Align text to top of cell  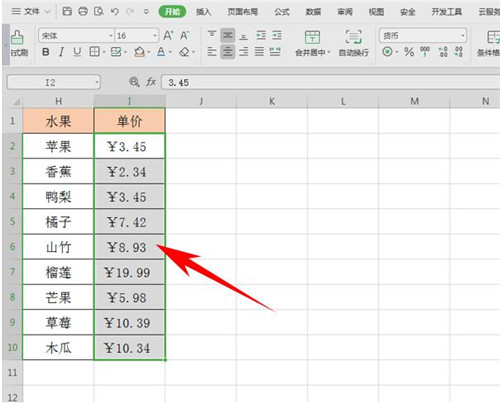click(x=212, y=35)
